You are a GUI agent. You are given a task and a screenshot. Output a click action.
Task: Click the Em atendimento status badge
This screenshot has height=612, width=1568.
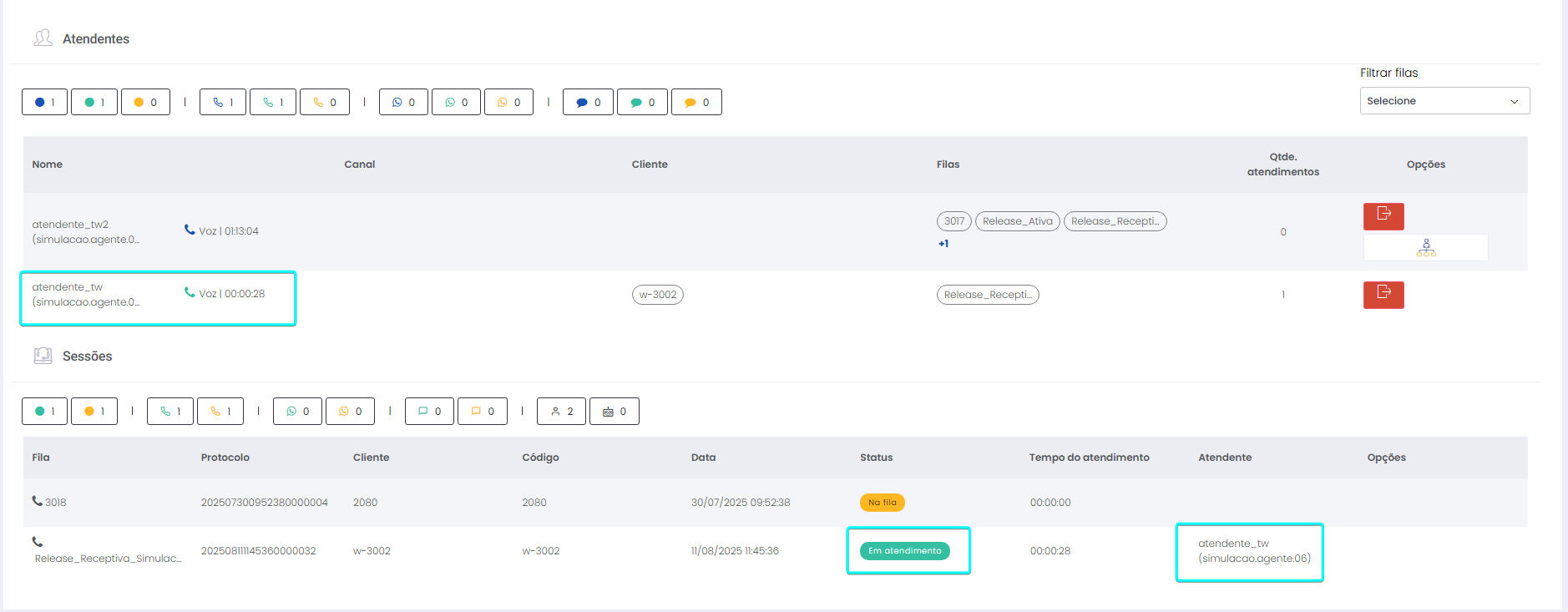pyautogui.click(x=904, y=551)
